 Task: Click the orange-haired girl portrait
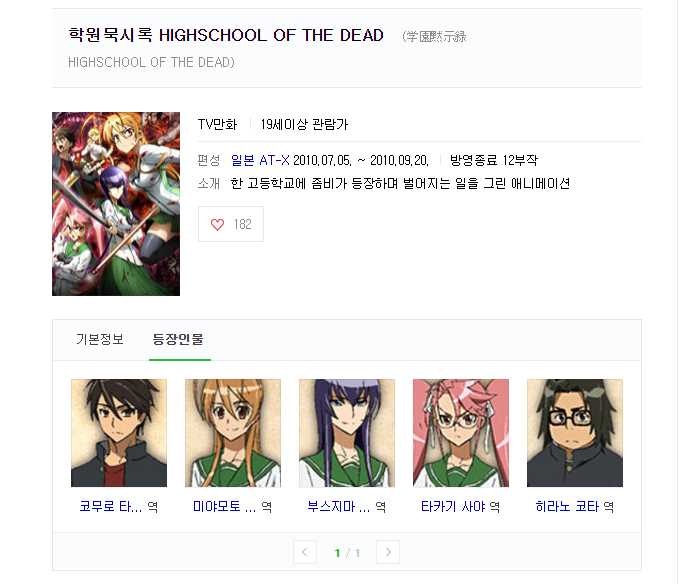click(233, 433)
